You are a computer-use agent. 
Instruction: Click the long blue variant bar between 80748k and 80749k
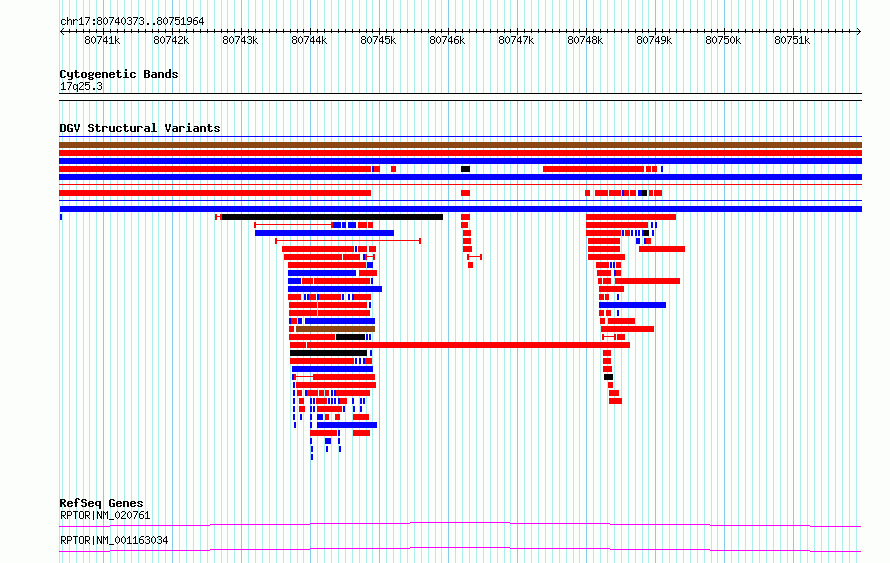(x=632, y=305)
